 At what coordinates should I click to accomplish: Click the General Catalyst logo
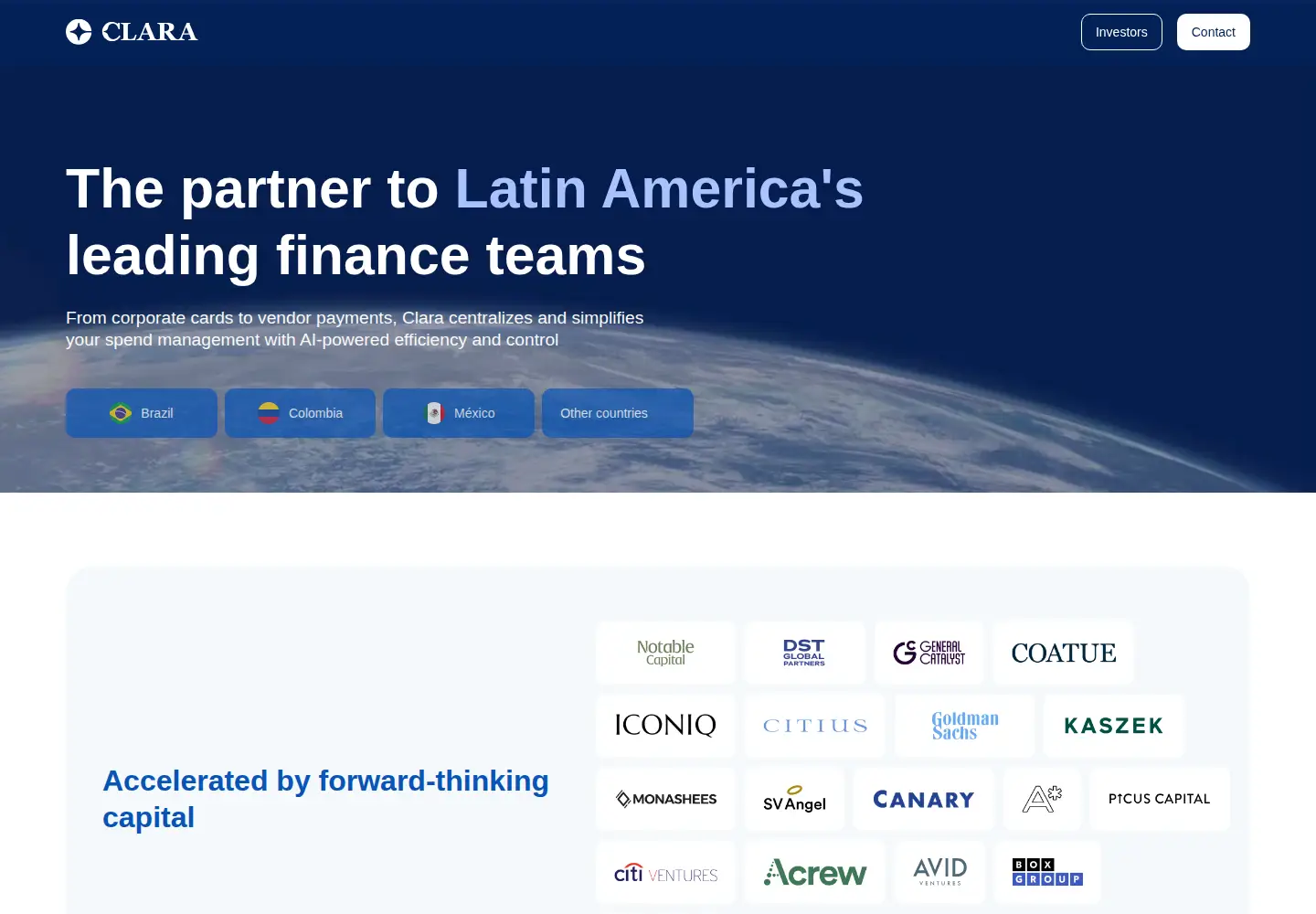(x=929, y=653)
